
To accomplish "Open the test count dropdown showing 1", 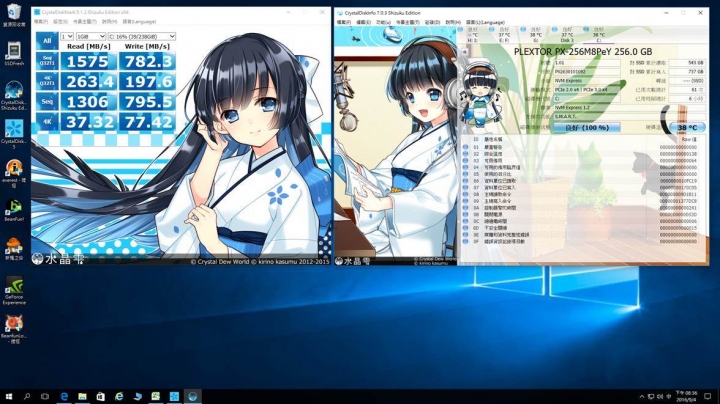I will click(67, 36).
